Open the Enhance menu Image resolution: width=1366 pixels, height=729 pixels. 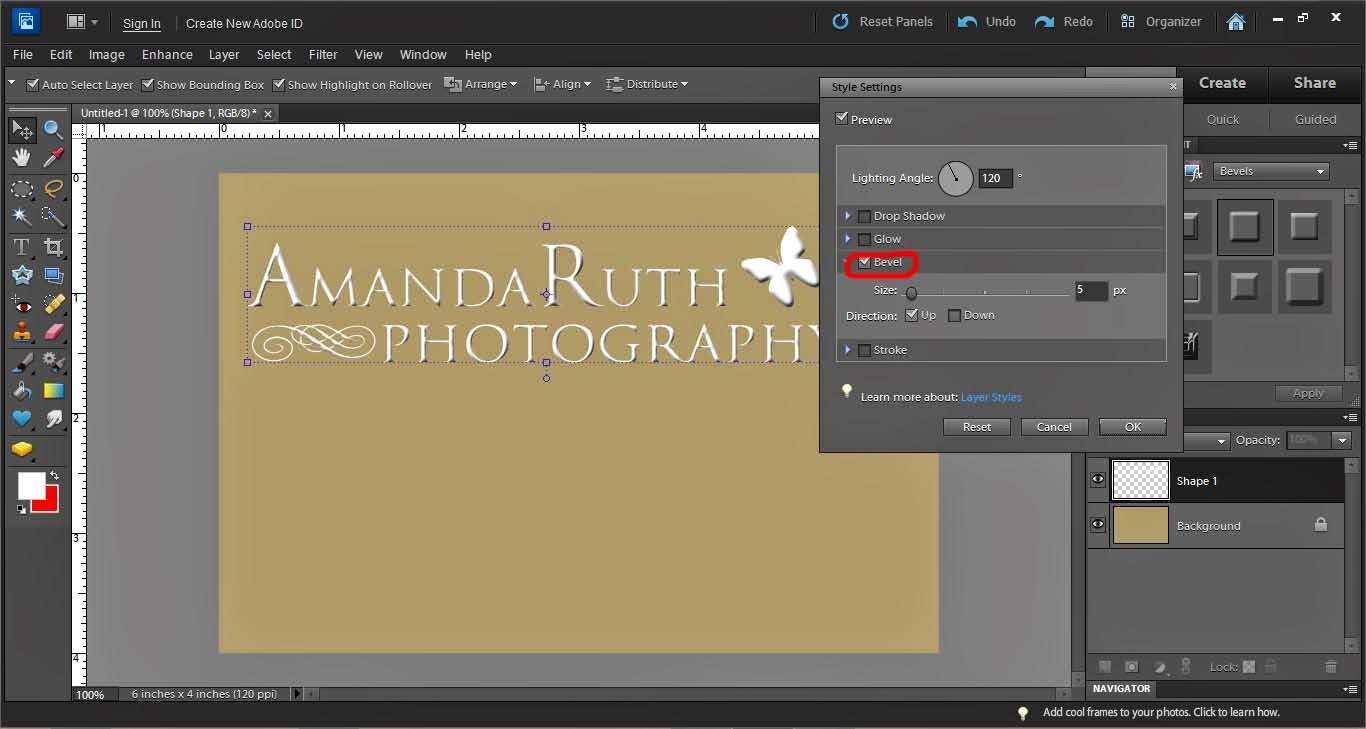pos(167,54)
